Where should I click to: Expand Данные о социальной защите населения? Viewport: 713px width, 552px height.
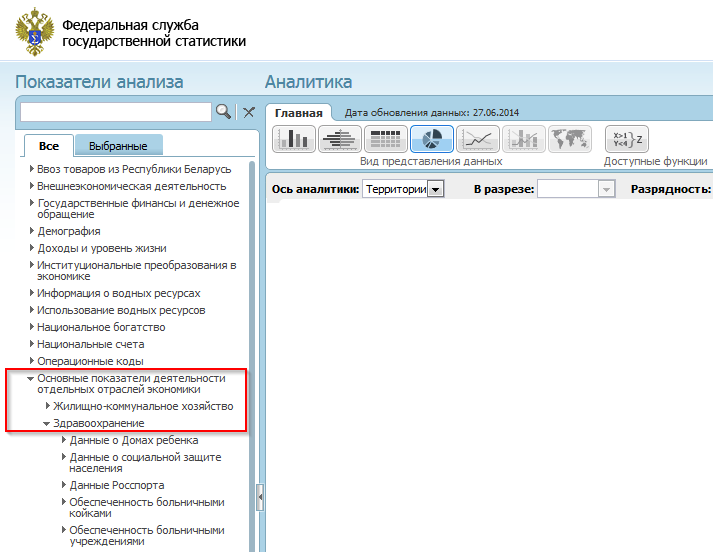click(64, 457)
